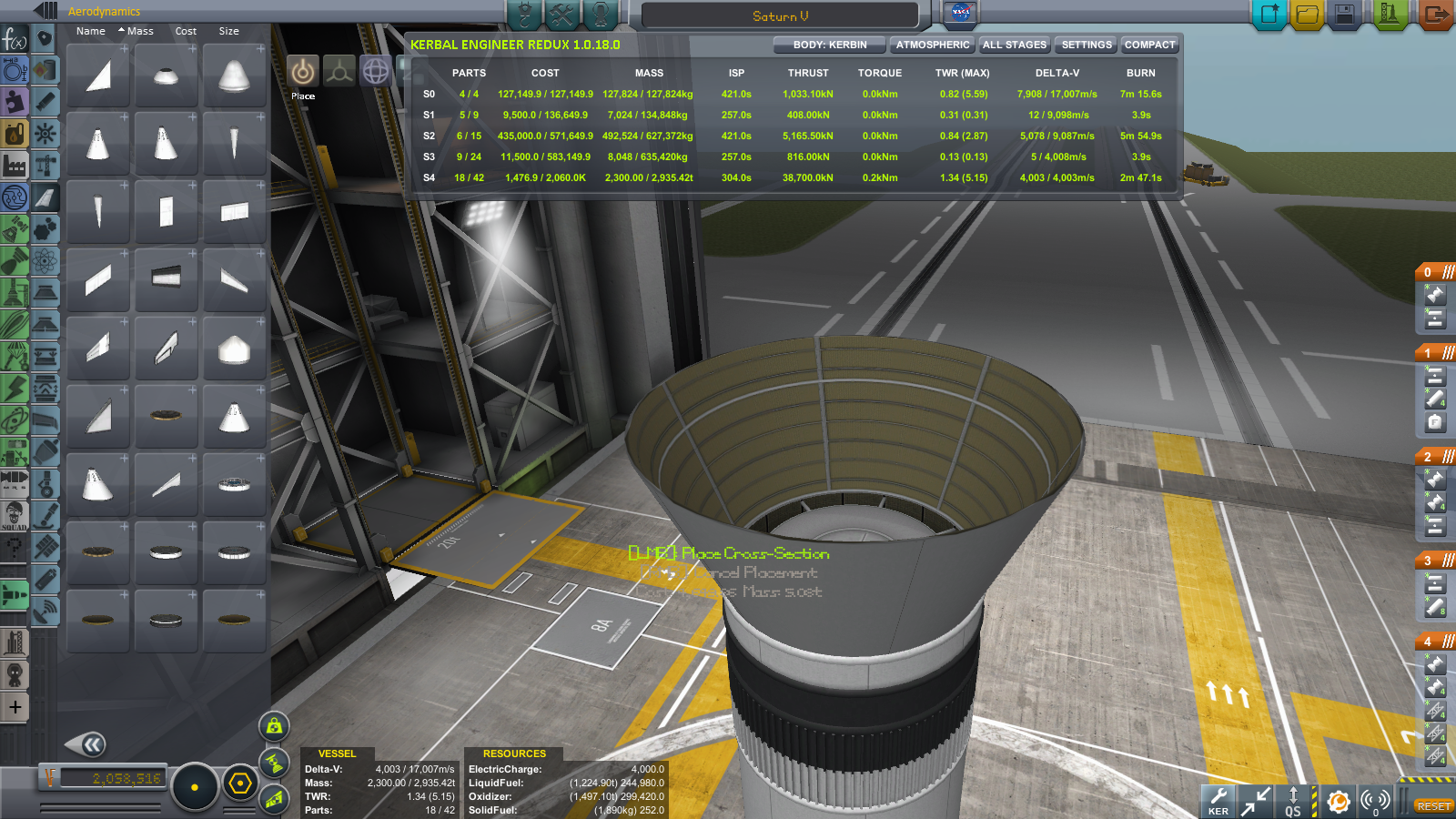
Task: Sort parts by Size
Action: point(228,31)
